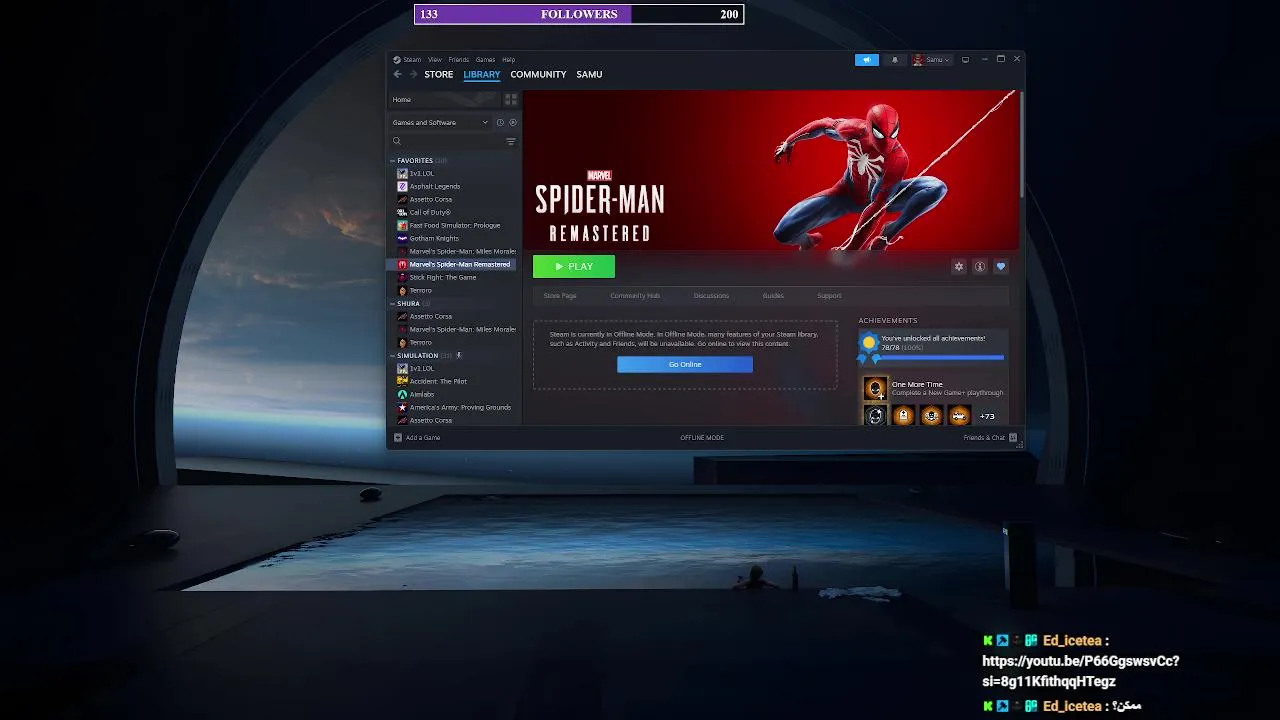Click the +73 more achievements count
The image size is (1280, 720).
coord(987,416)
